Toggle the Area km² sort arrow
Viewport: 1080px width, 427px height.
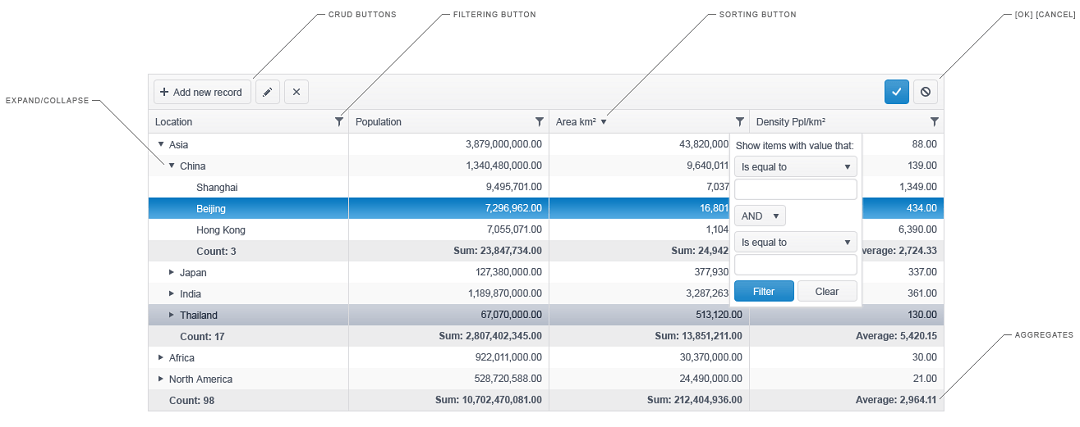coord(603,122)
